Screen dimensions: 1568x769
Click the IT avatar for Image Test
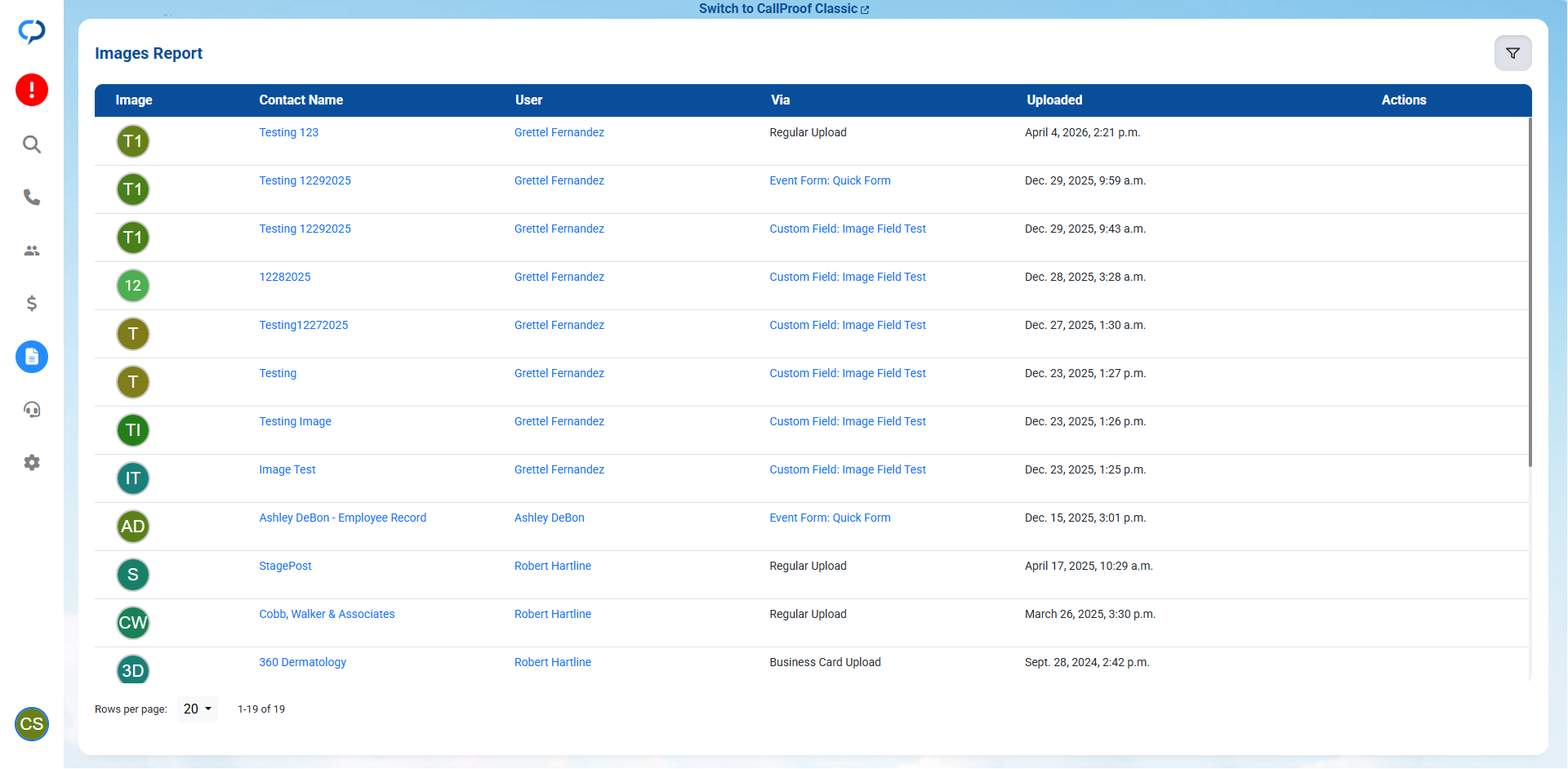coord(133,478)
